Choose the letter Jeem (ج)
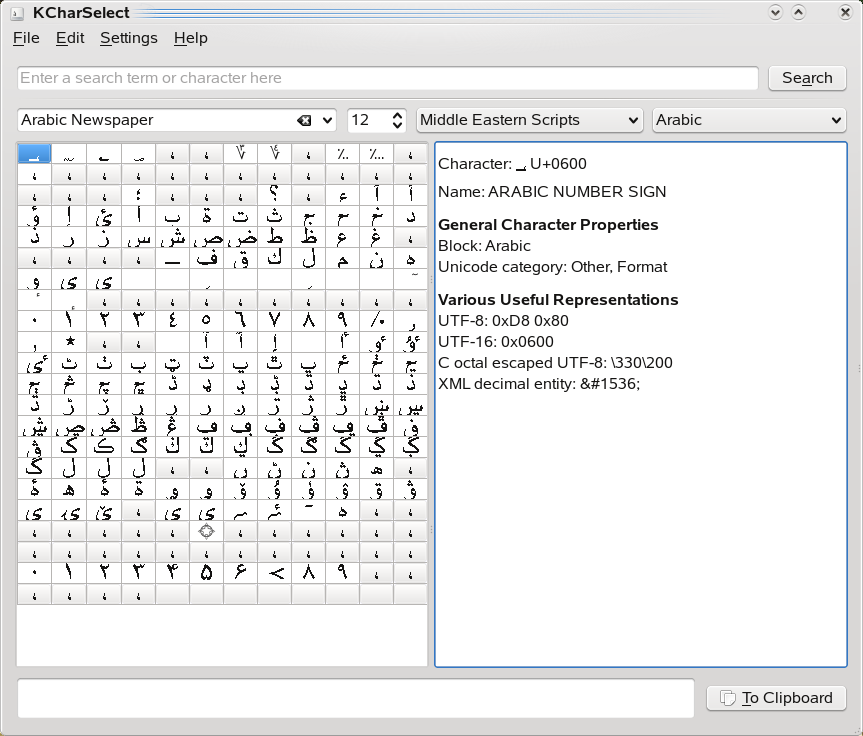The height and width of the screenshot is (736, 863). click(x=308, y=216)
